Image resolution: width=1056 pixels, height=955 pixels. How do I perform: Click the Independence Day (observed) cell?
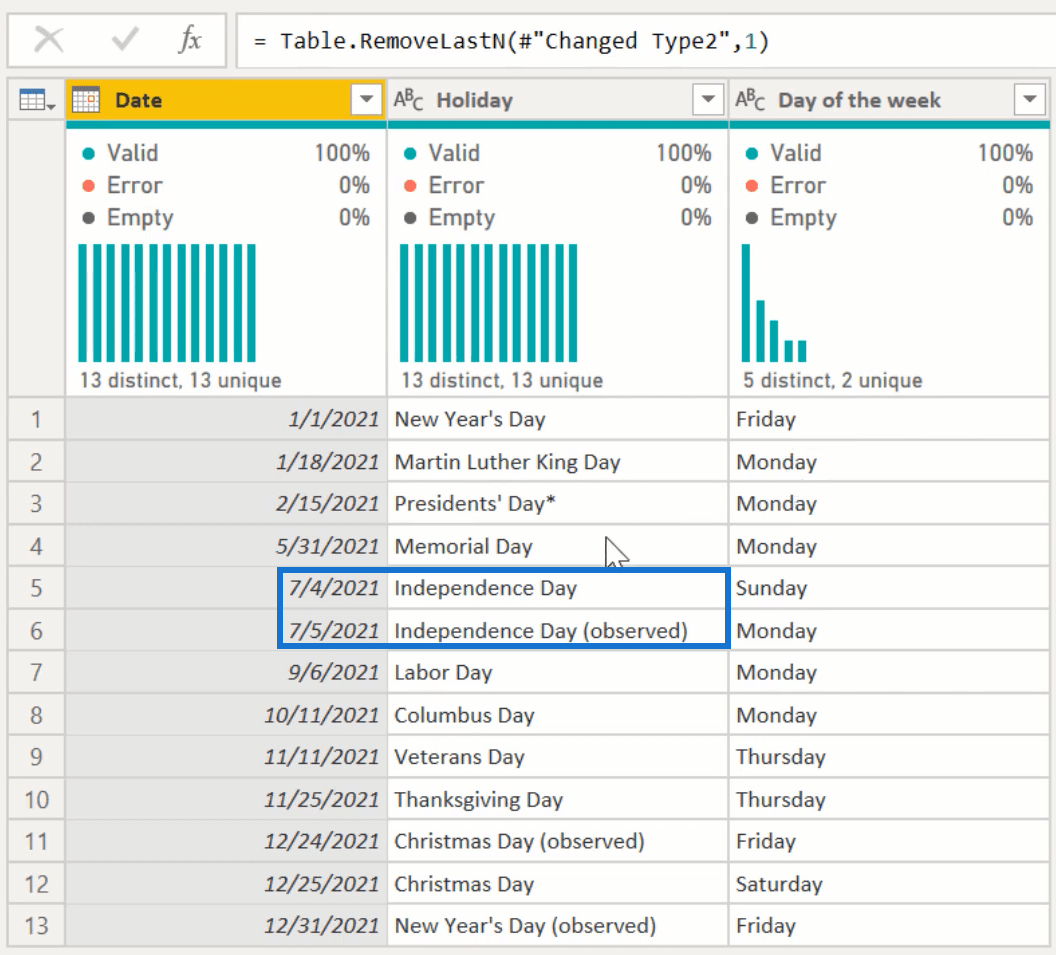coord(558,630)
